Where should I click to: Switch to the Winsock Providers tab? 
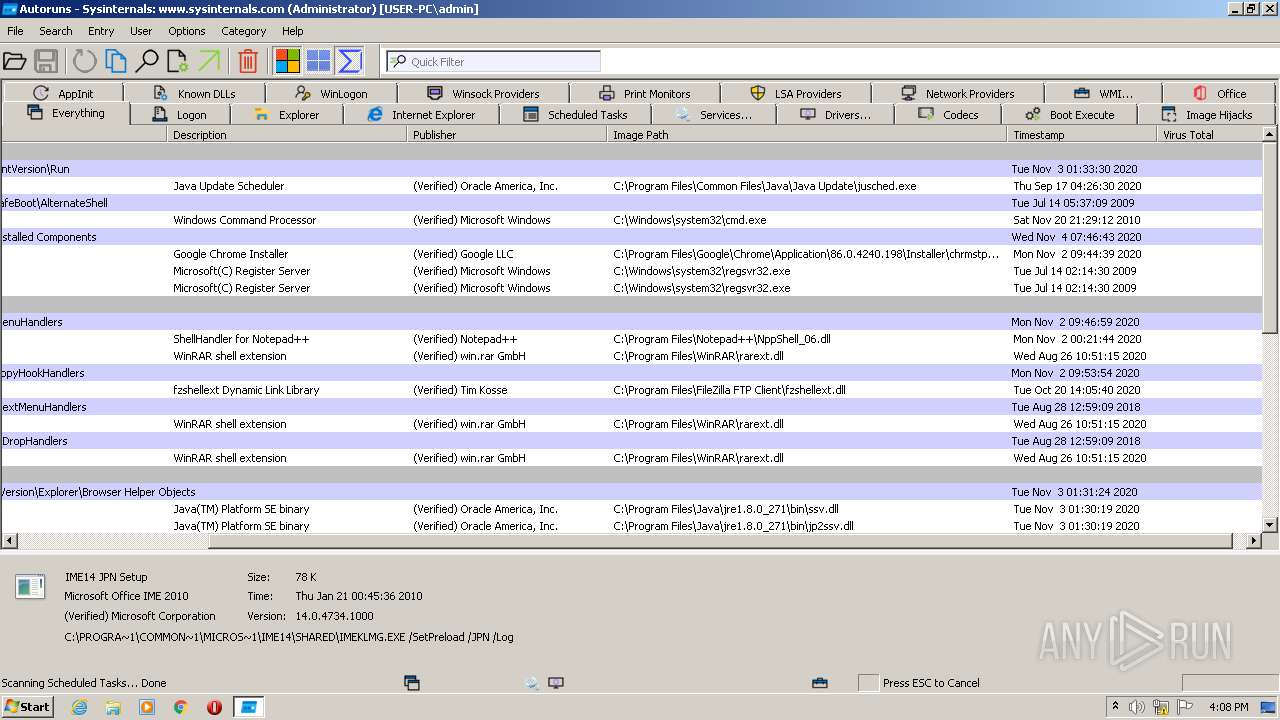[483, 93]
